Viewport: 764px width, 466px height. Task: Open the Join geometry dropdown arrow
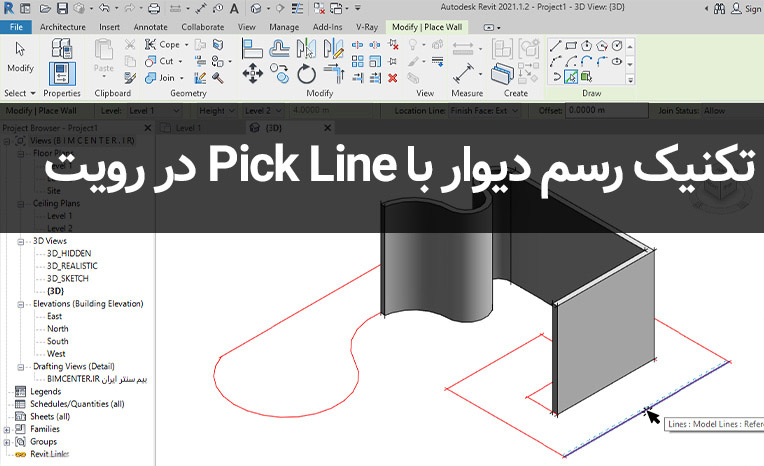tap(181, 78)
